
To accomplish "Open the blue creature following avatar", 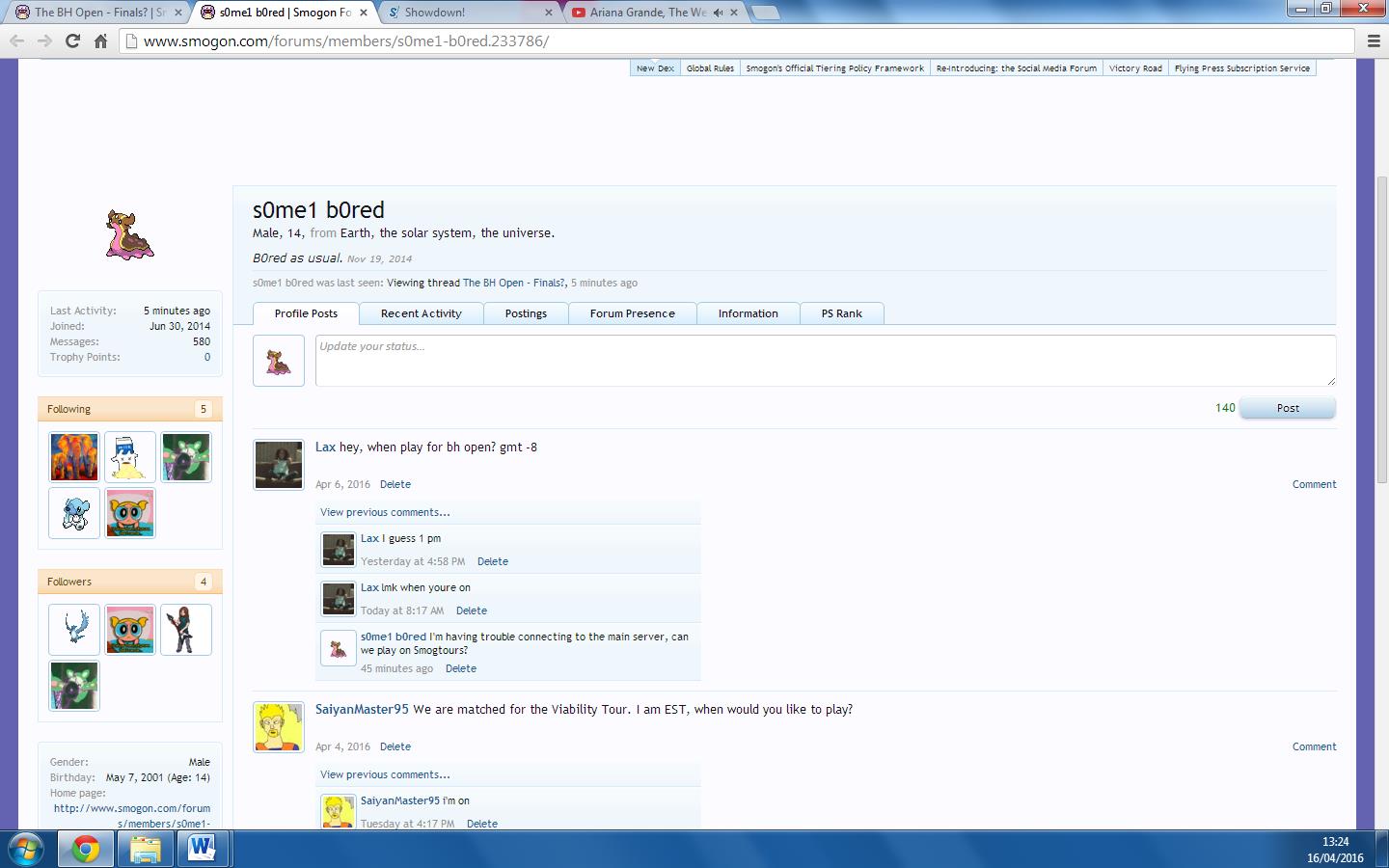I will point(74,513).
